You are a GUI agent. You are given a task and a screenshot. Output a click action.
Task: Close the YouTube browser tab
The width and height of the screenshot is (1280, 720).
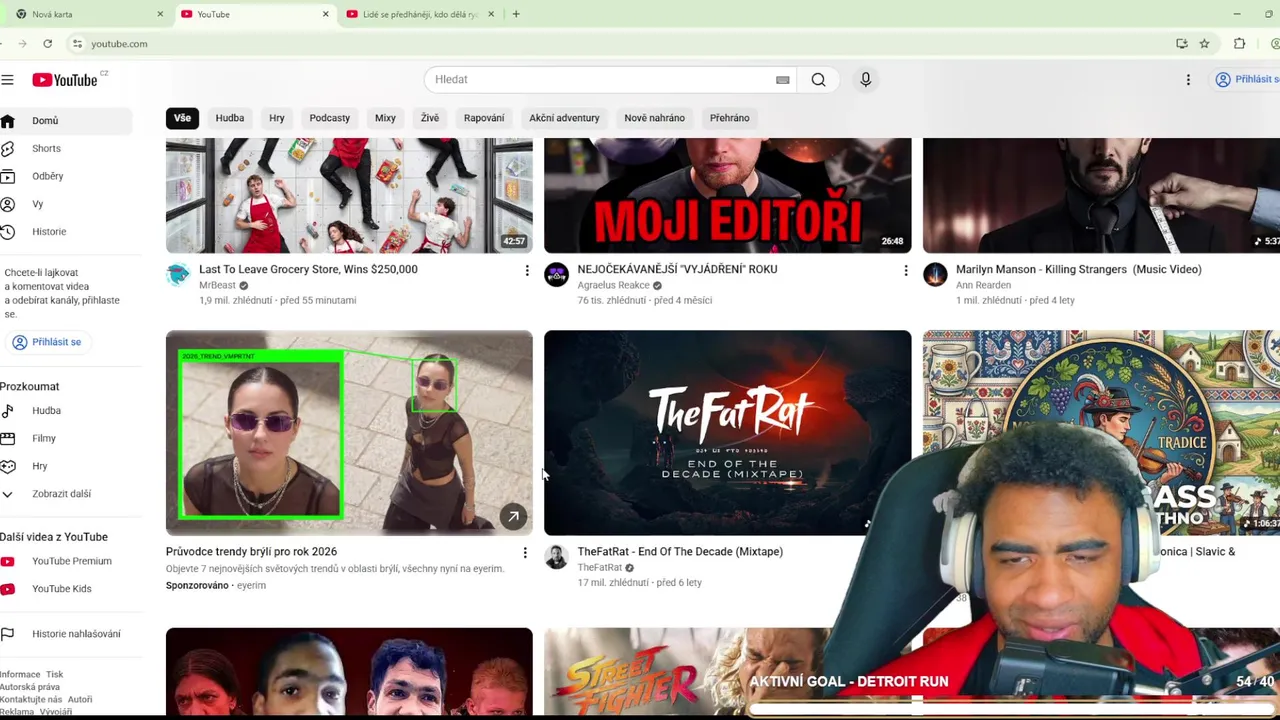tap(325, 14)
